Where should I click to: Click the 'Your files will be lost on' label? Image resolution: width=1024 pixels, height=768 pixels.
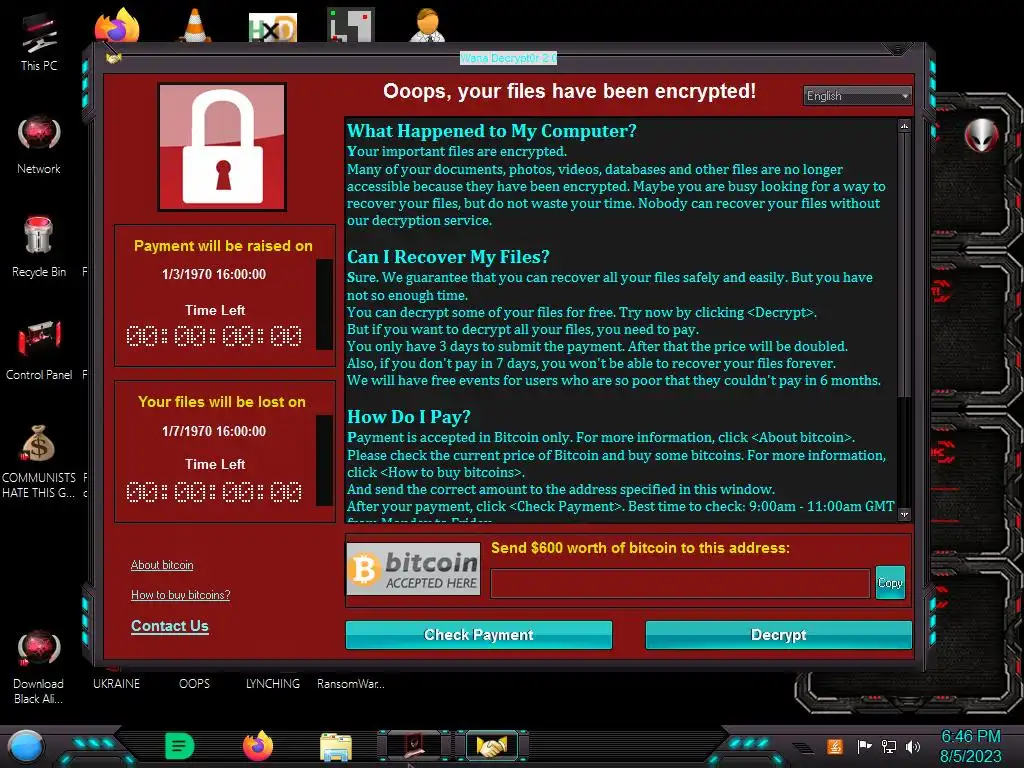tap(222, 402)
